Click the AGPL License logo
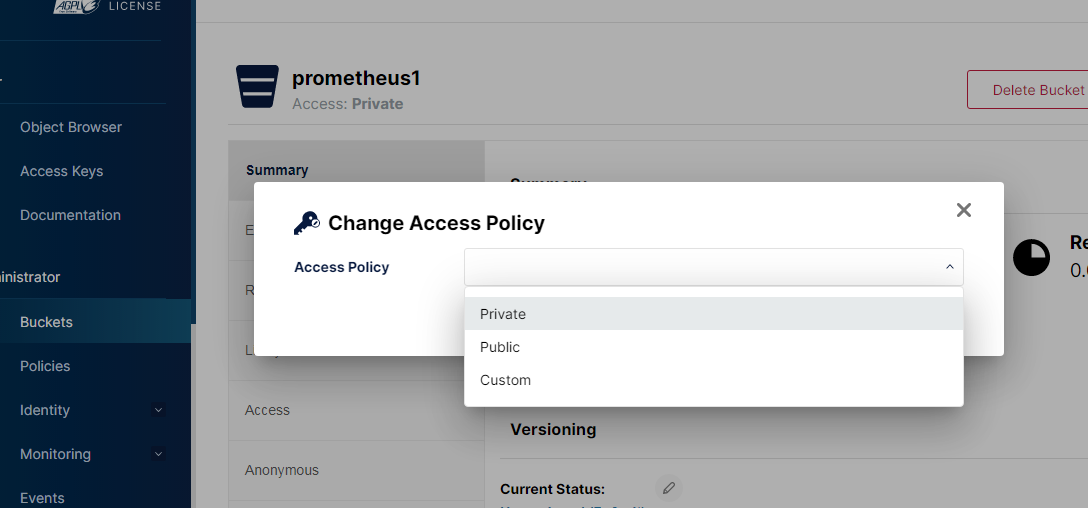 point(76,7)
